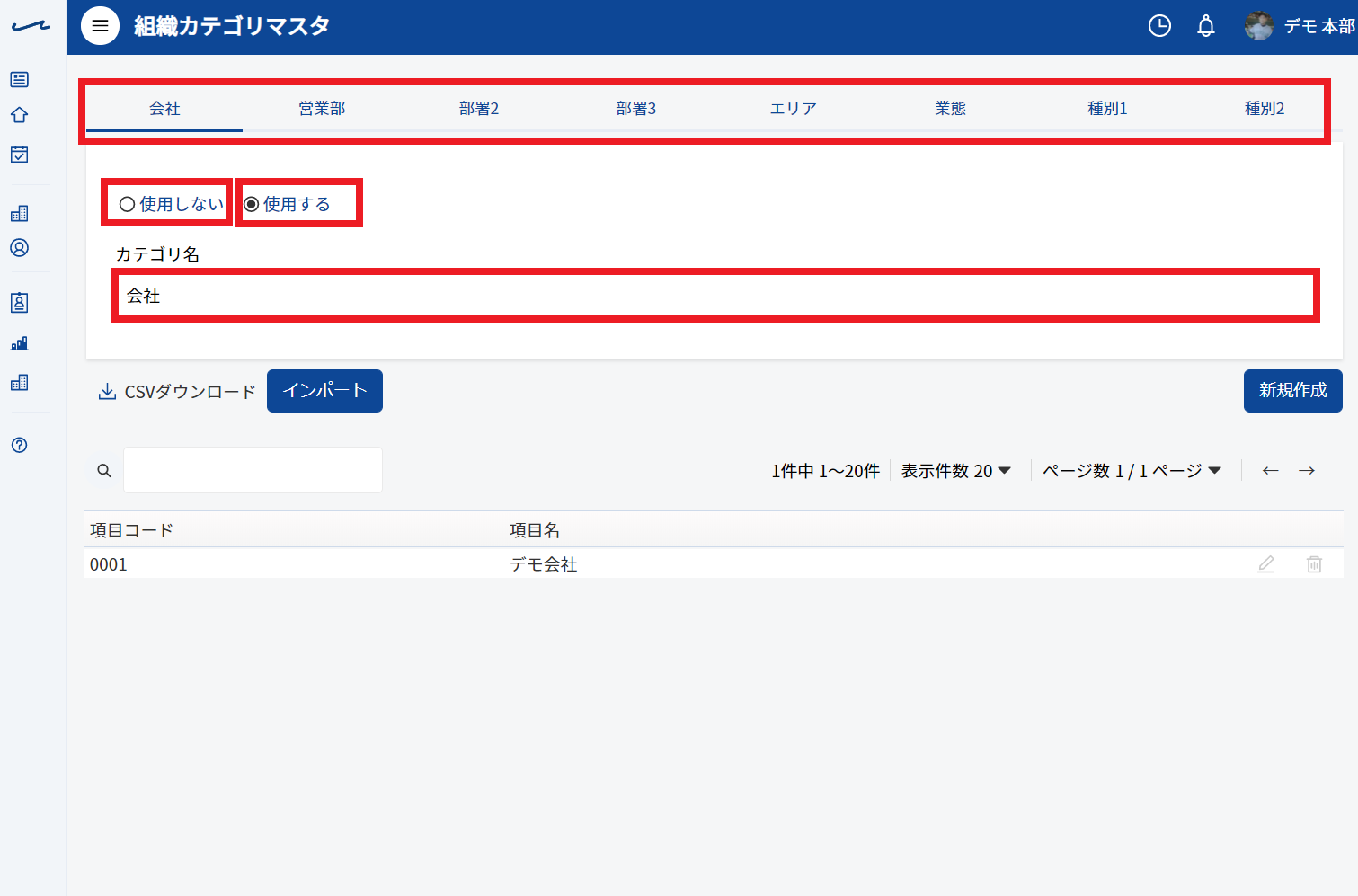Go to home via the house icon

click(x=19, y=115)
